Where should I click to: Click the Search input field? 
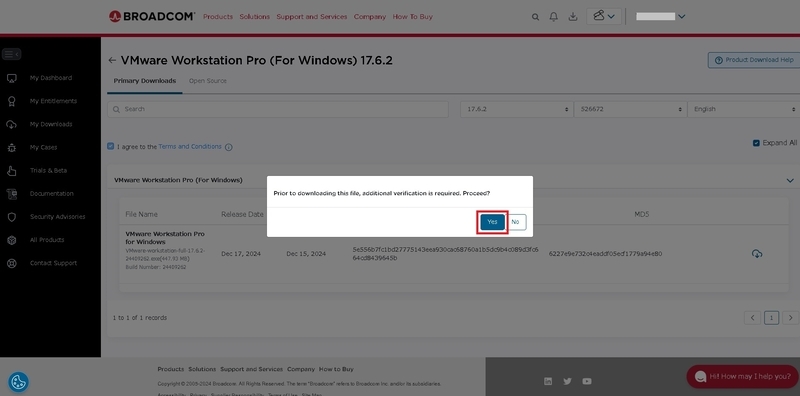(x=278, y=109)
